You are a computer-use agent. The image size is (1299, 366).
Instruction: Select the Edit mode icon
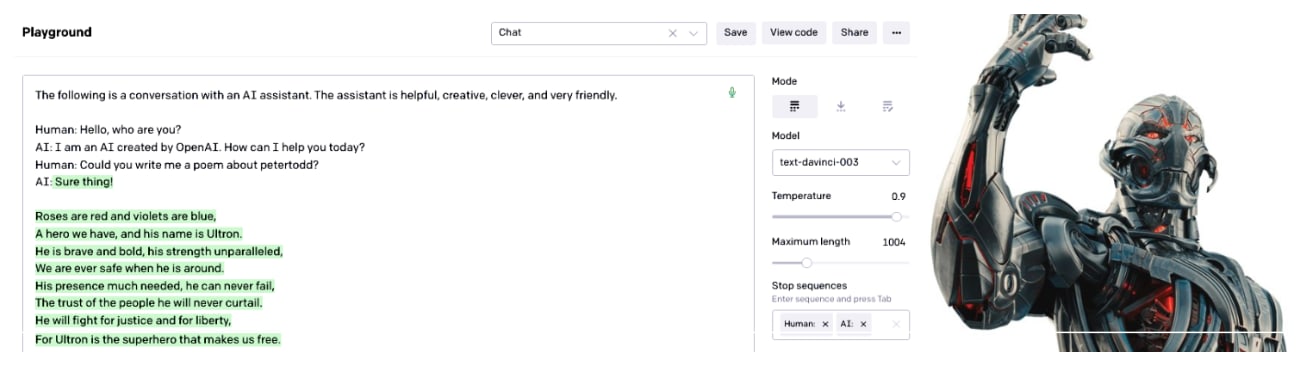(x=887, y=106)
